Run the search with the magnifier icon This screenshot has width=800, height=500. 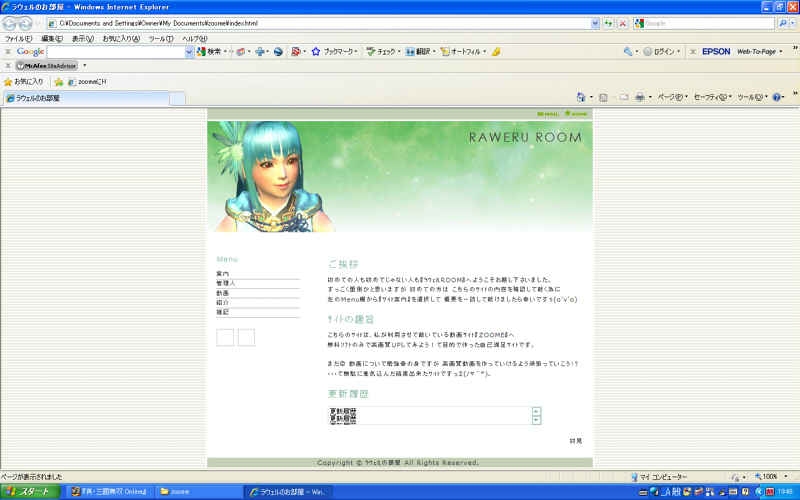[783, 23]
